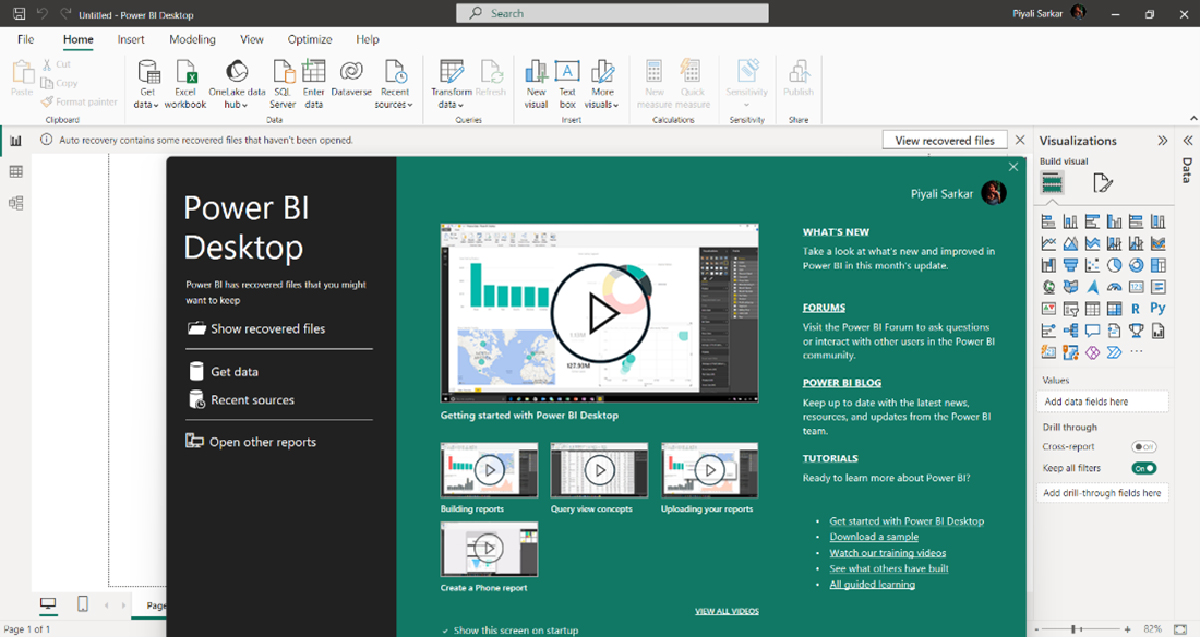Click the Add data fields here well
Viewport: 1200px width, 638px height.
click(1102, 402)
